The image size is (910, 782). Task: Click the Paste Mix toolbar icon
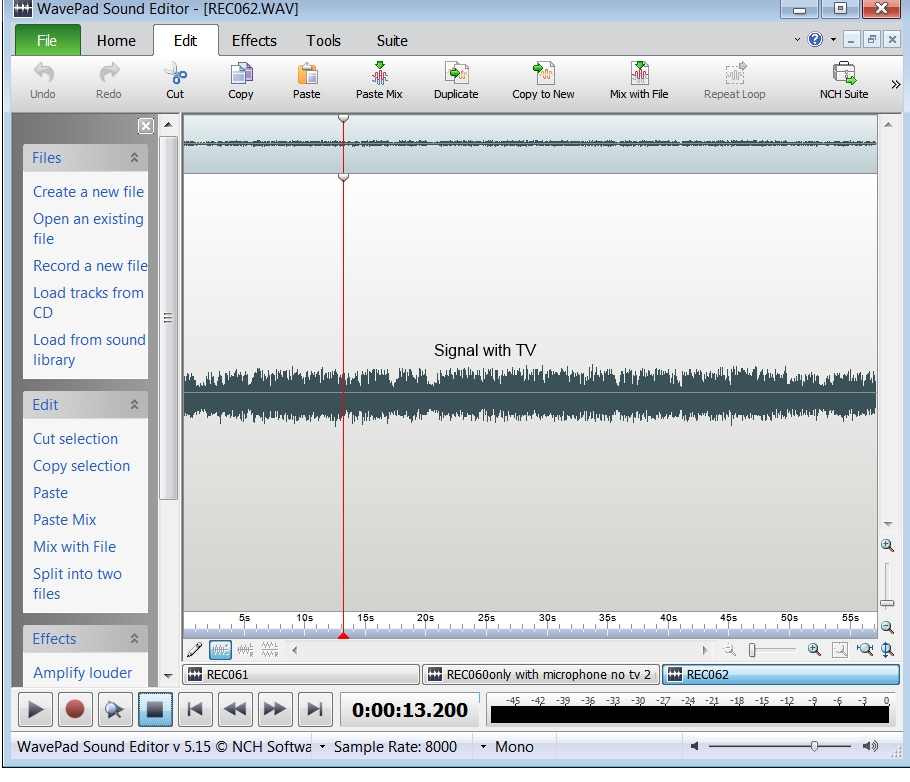[379, 75]
